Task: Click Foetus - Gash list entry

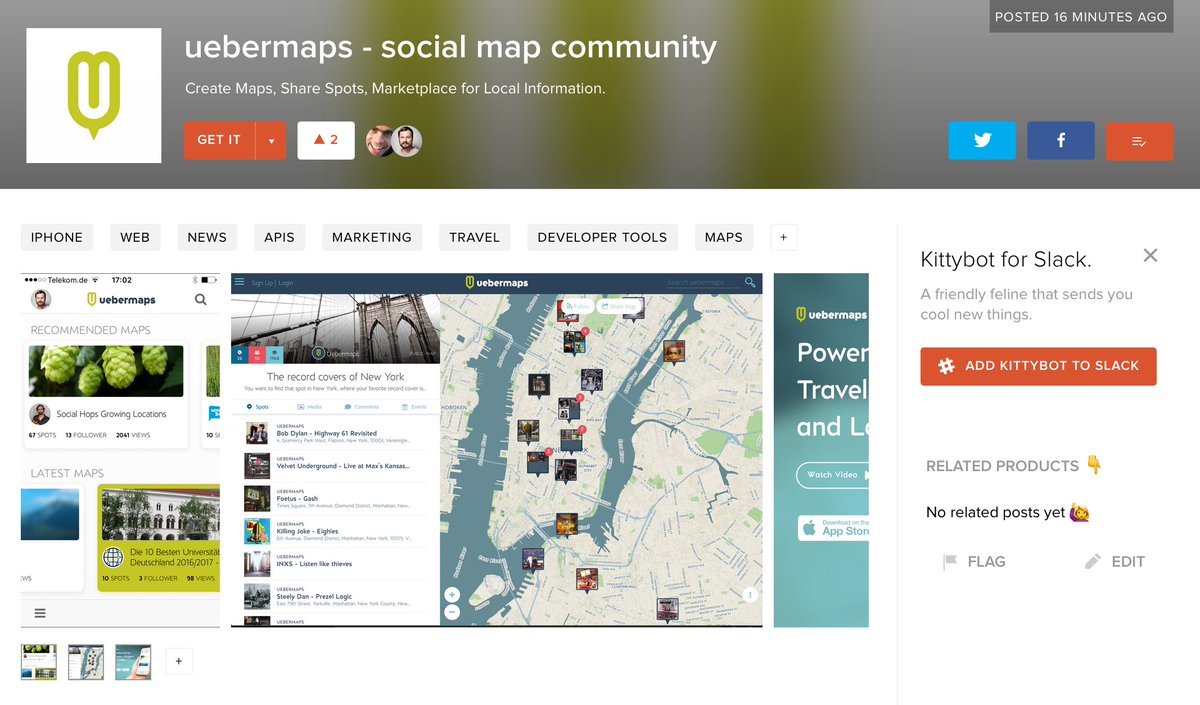Action: click(x=335, y=498)
